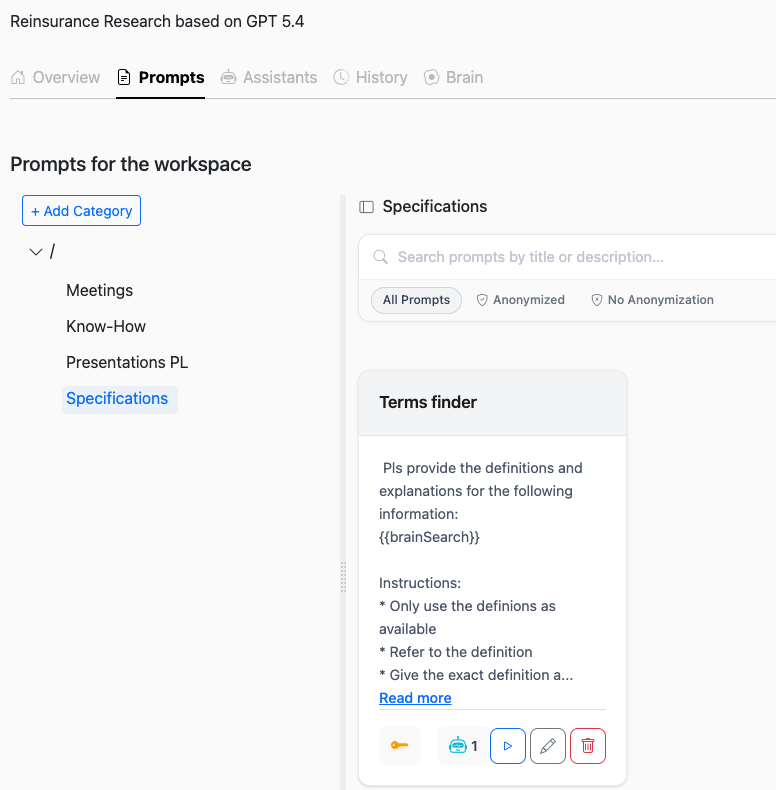The width and height of the screenshot is (776, 790).
Task: Run the Terms finder prompt play button
Action: [x=507, y=746]
